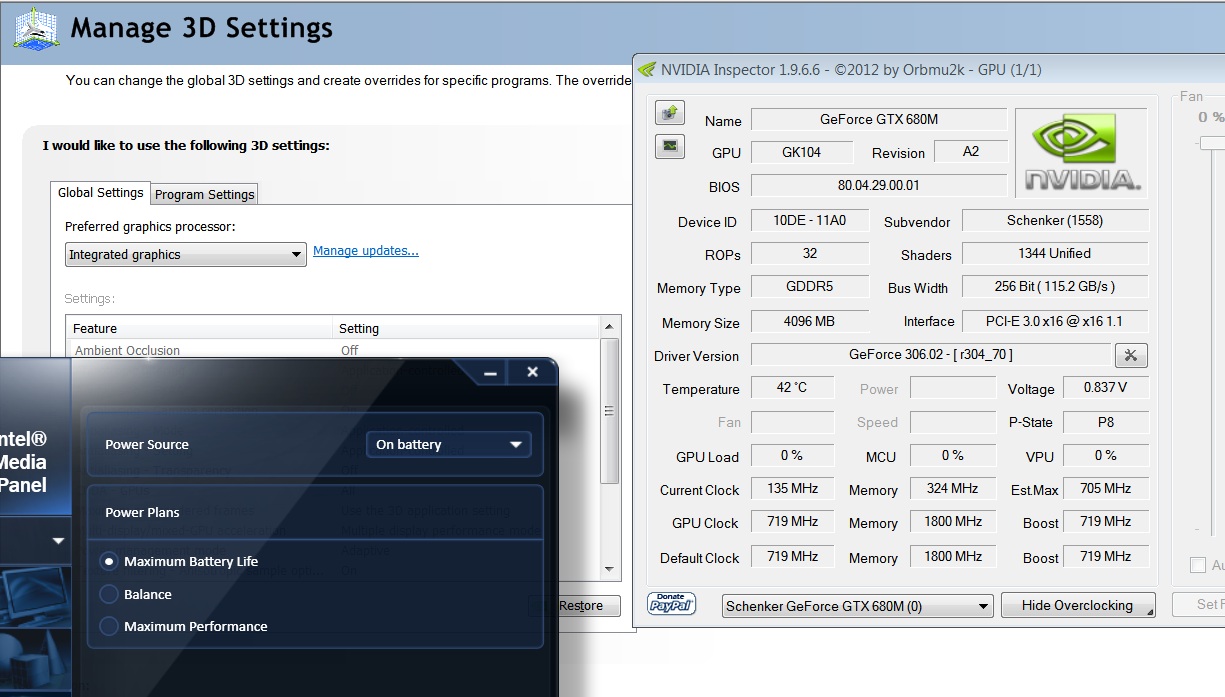Click the Shaders value '1344 Unified'
Viewport: 1225px width, 697px height.
pos(1055,254)
